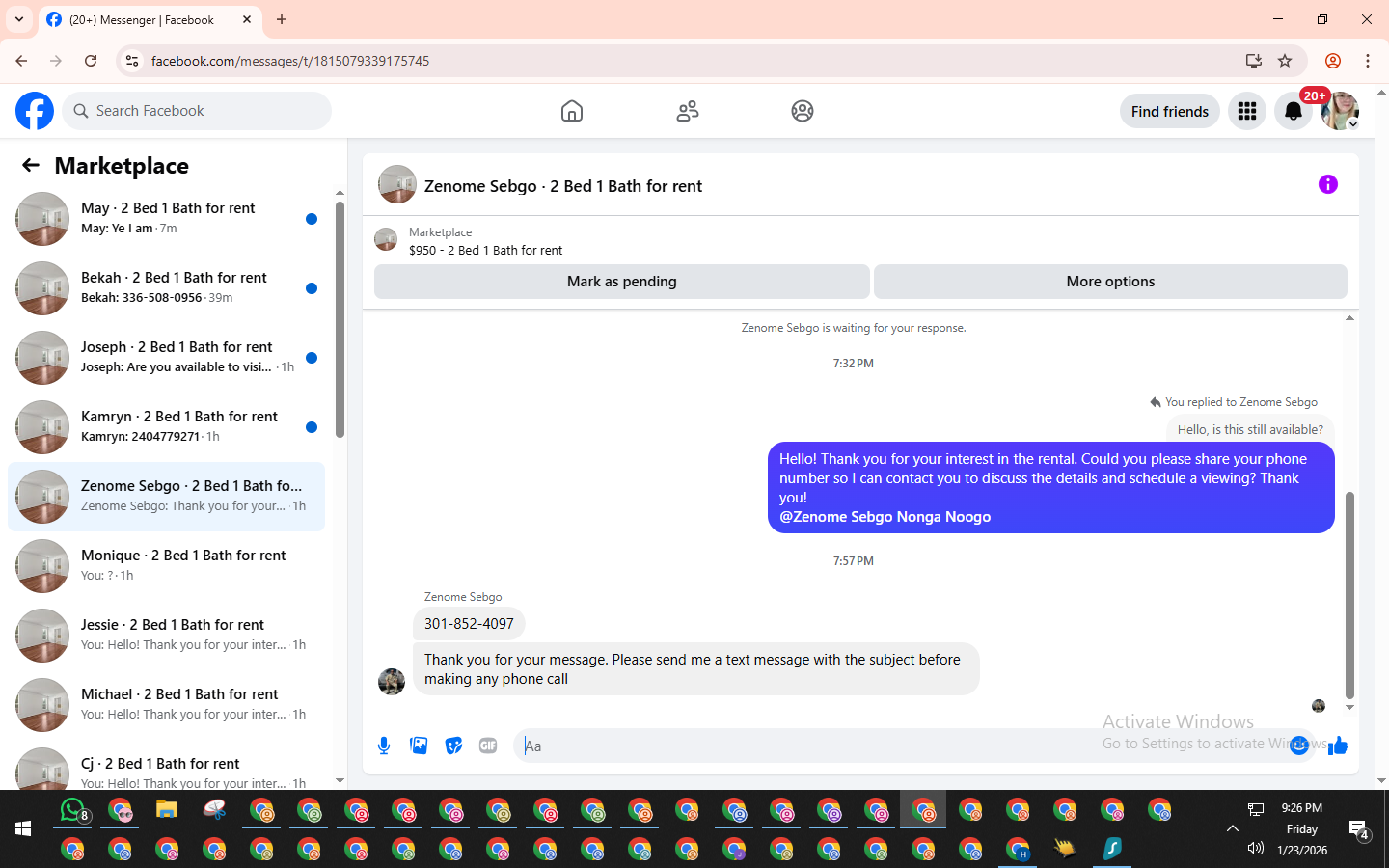Click Zenome Sebgo chat header title
This screenshot has height=868, width=1389.
pos(563,186)
